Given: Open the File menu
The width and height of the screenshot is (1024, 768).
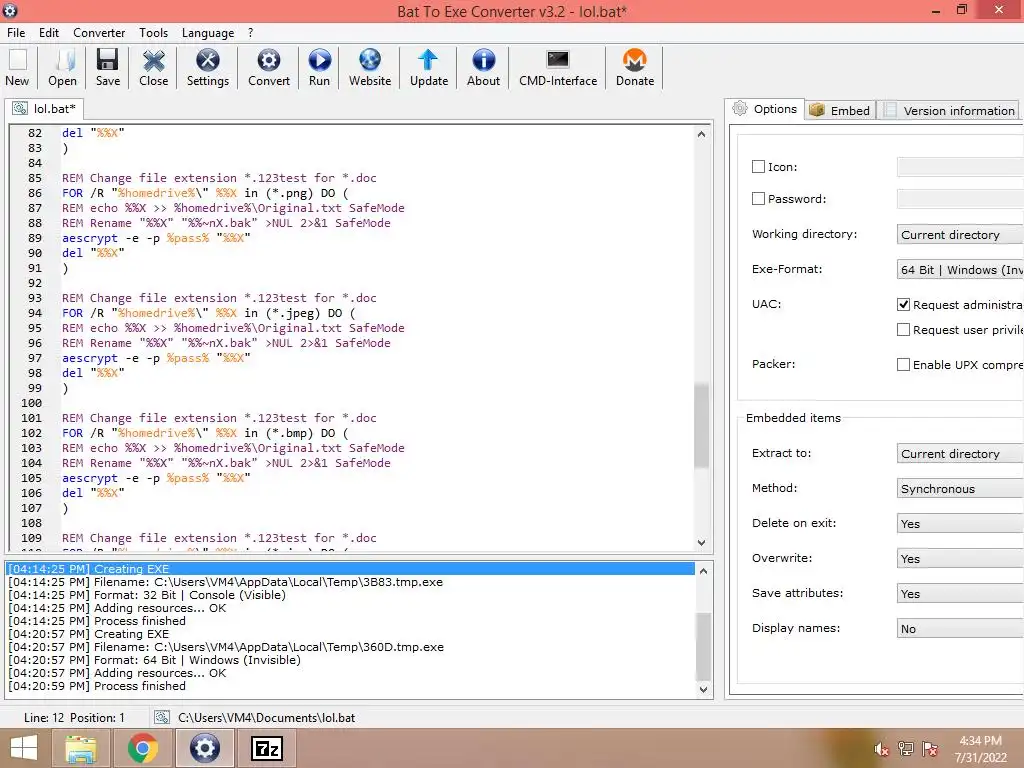Looking at the screenshot, I should tap(16, 33).
